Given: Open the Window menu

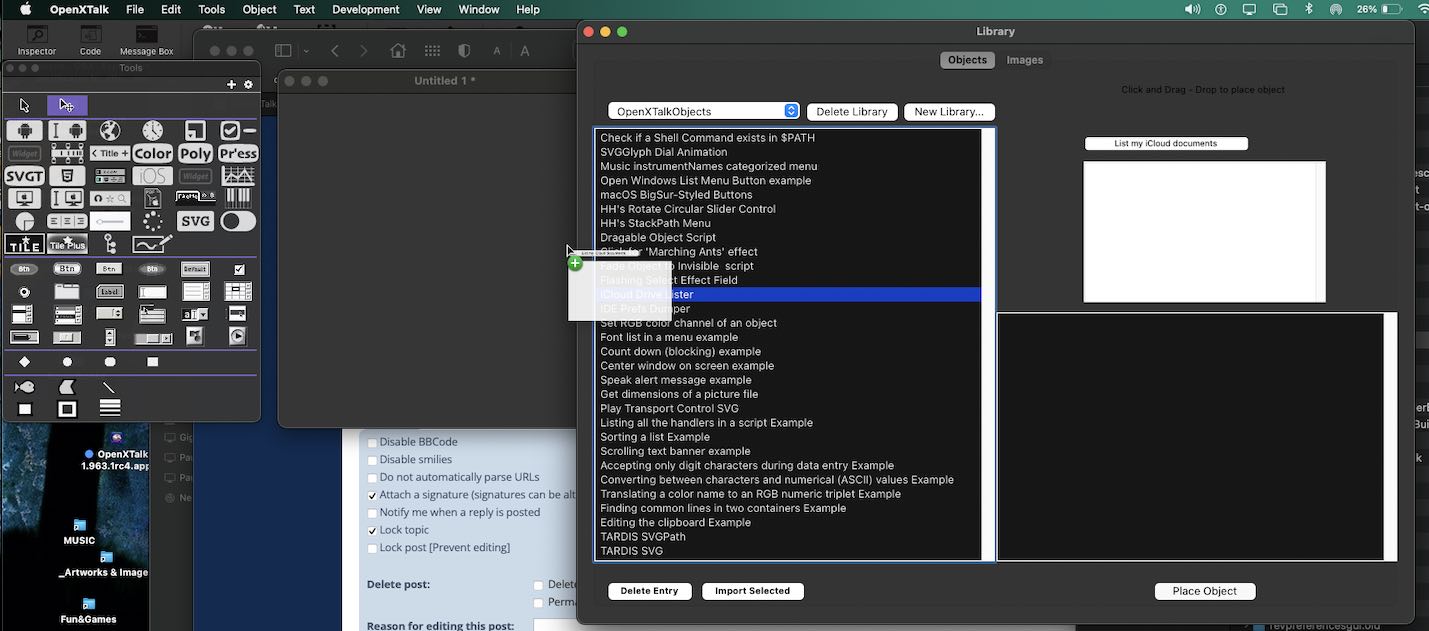Looking at the screenshot, I should point(479,10).
